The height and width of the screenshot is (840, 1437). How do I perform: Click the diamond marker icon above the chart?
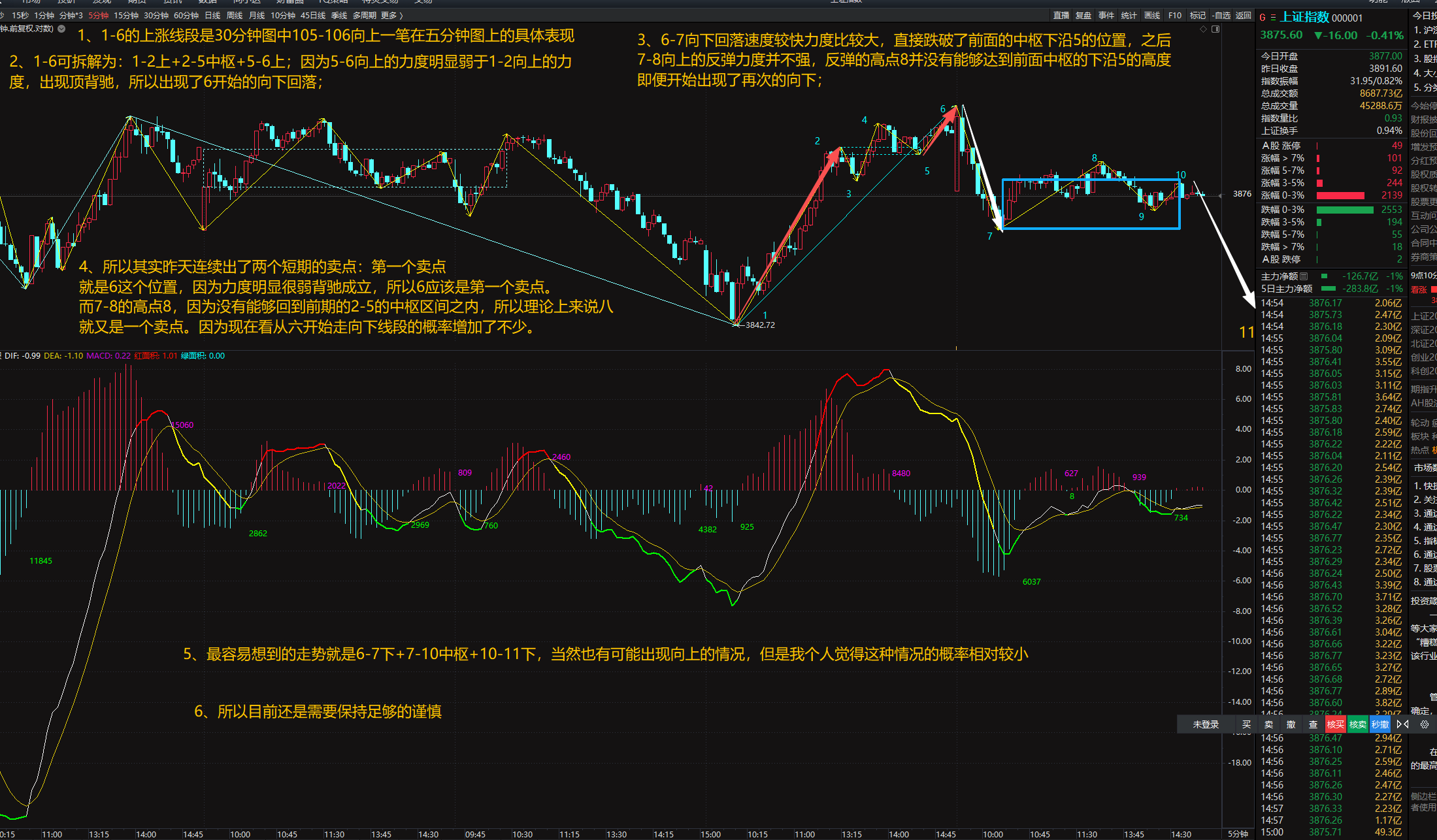(x=1203, y=29)
